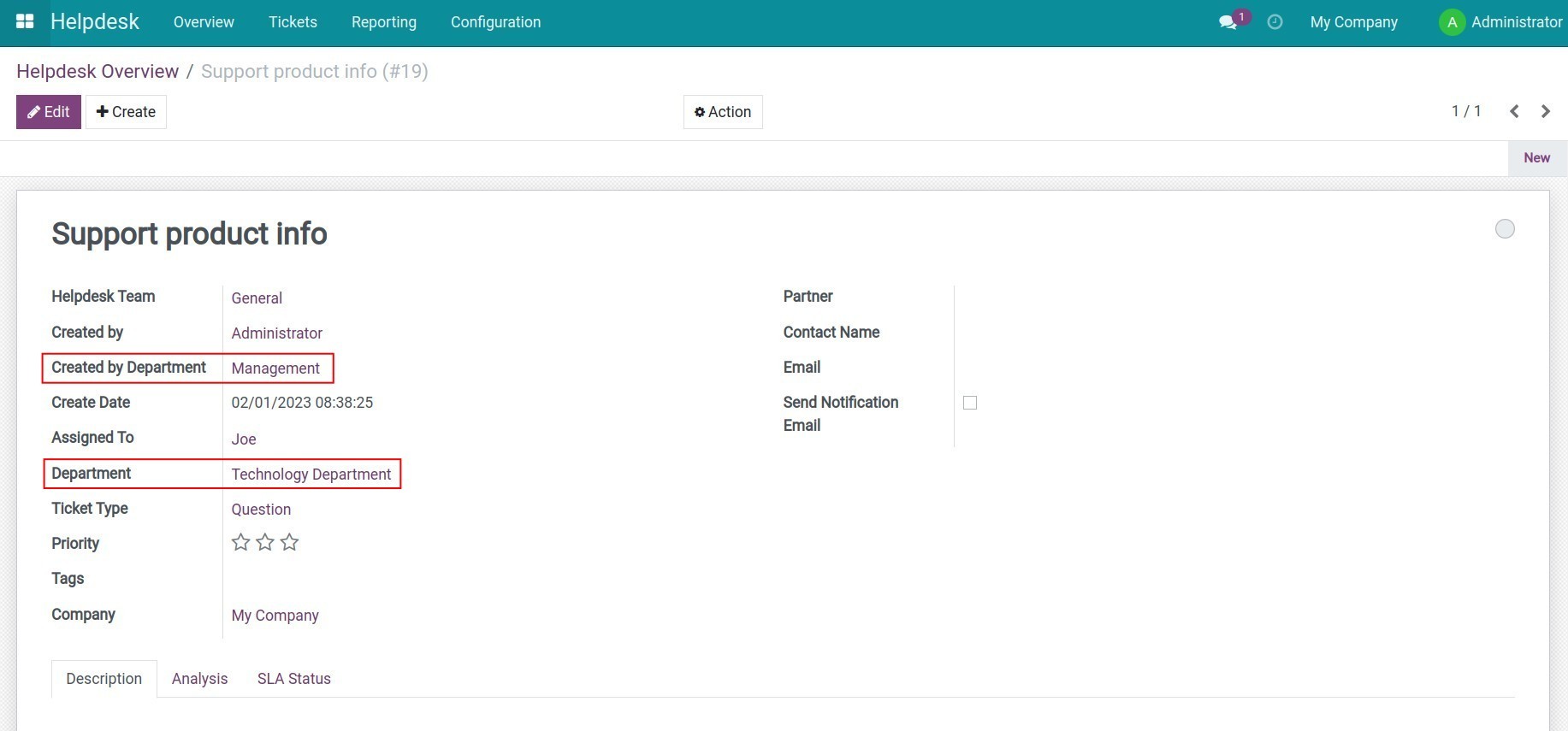Set priority to first star

[x=241, y=542]
